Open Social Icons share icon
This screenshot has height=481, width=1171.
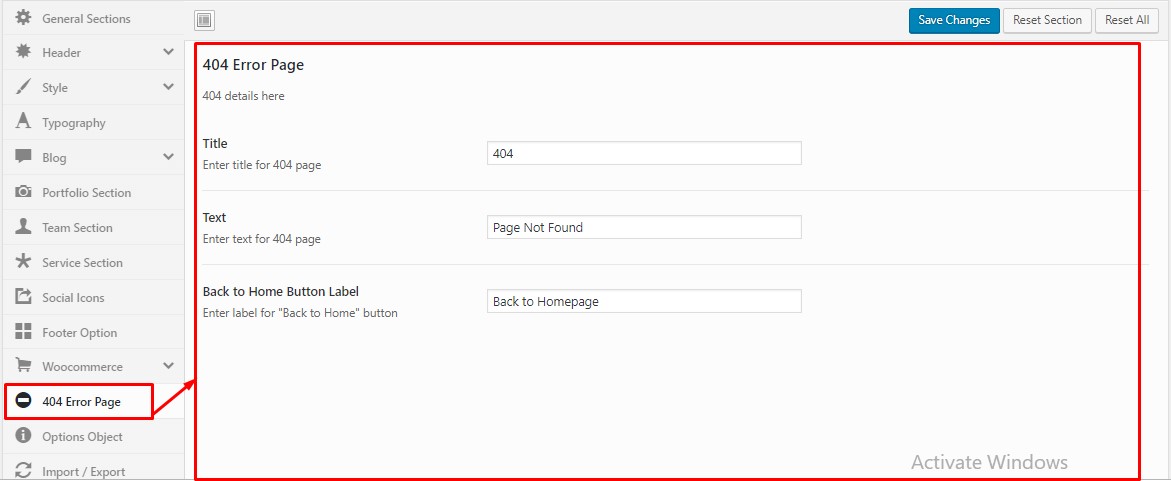(23, 297)
